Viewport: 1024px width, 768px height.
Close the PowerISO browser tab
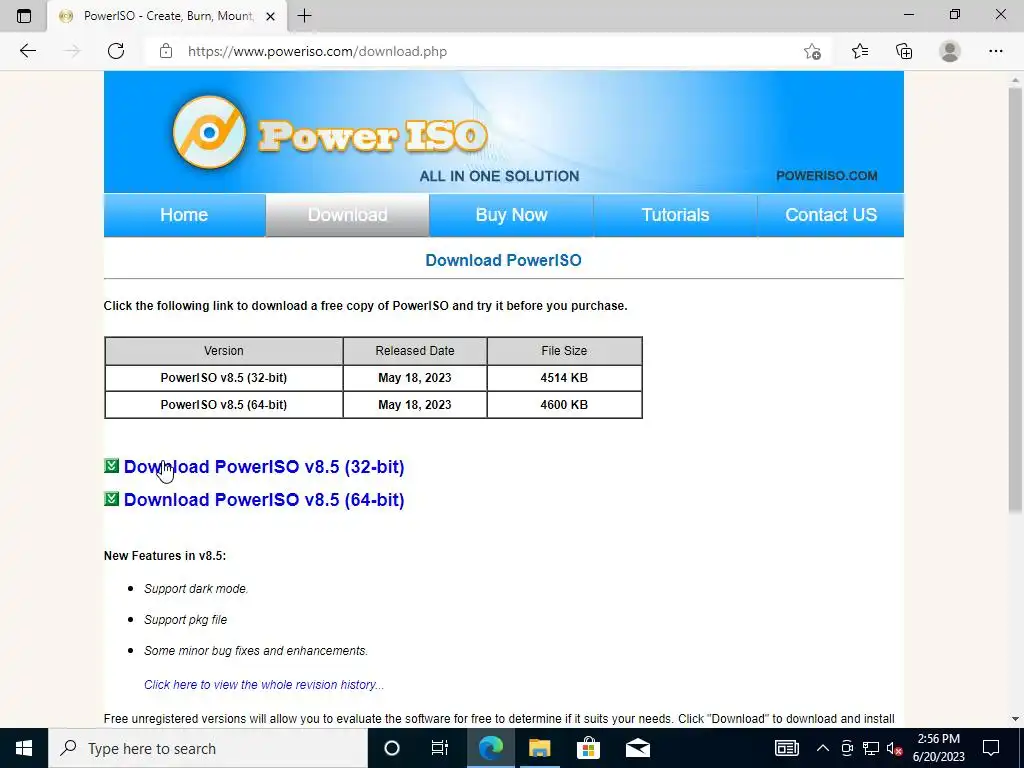[270, 16]
